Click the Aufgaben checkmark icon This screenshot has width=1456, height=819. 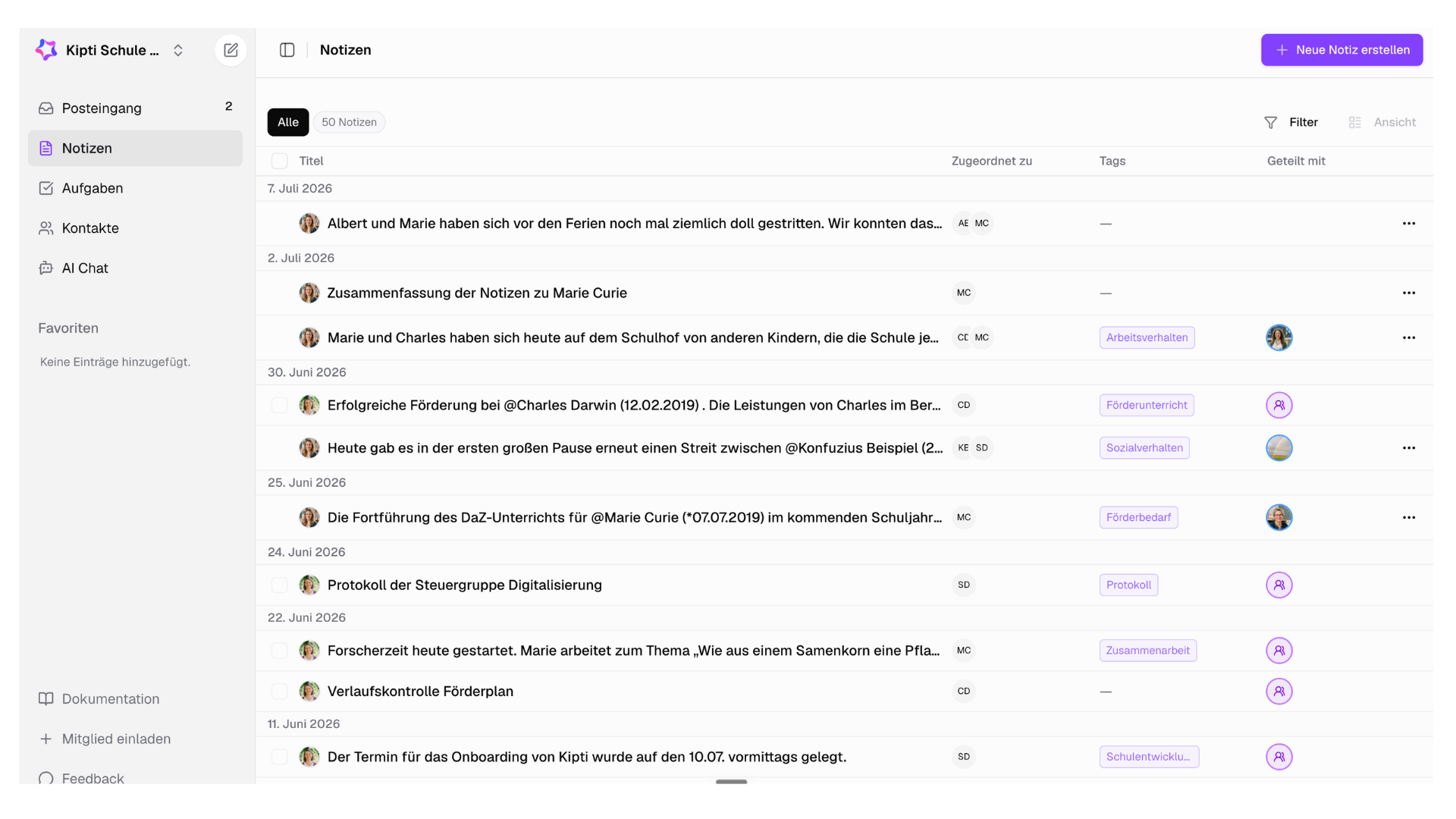[46, 188]
